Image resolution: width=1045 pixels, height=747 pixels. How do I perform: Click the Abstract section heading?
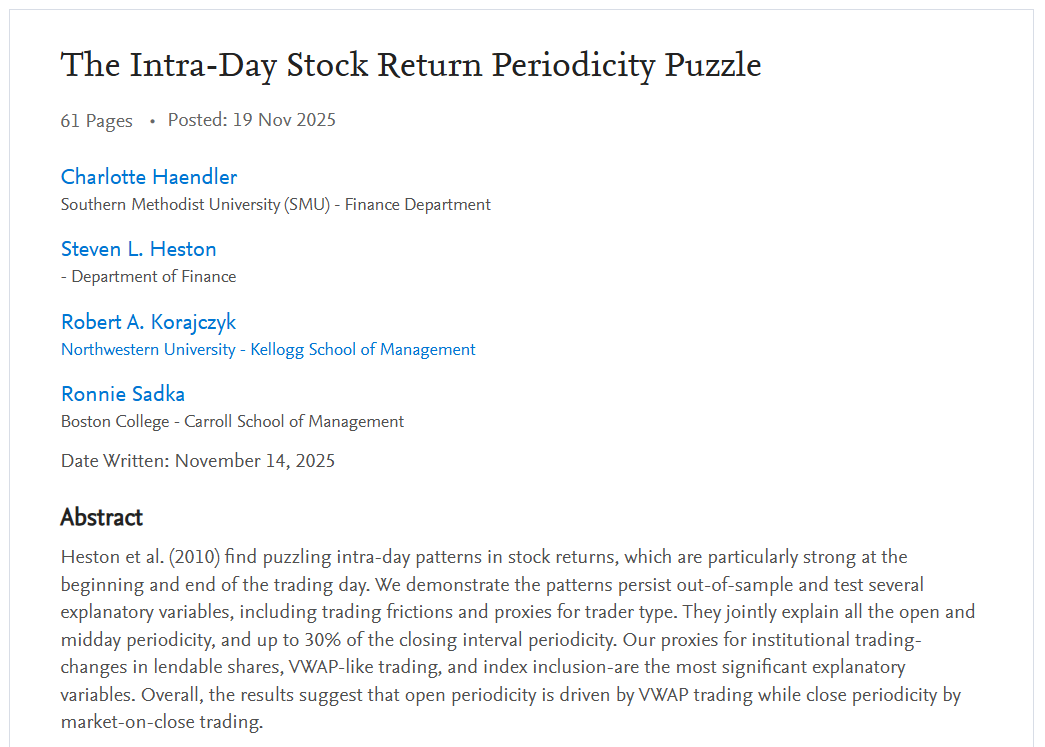pos(101,517)
